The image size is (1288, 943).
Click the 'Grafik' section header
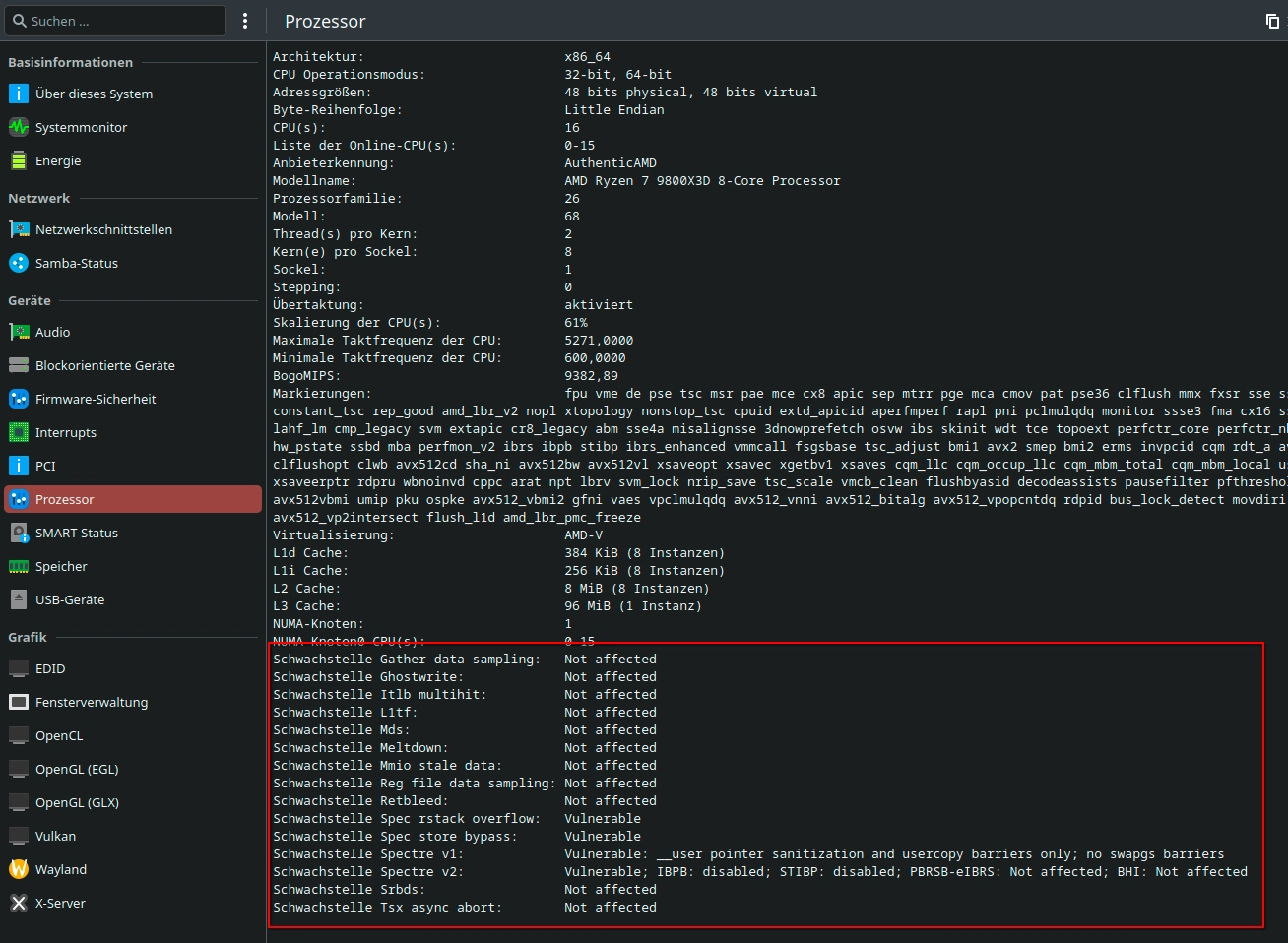pos(28,637)
